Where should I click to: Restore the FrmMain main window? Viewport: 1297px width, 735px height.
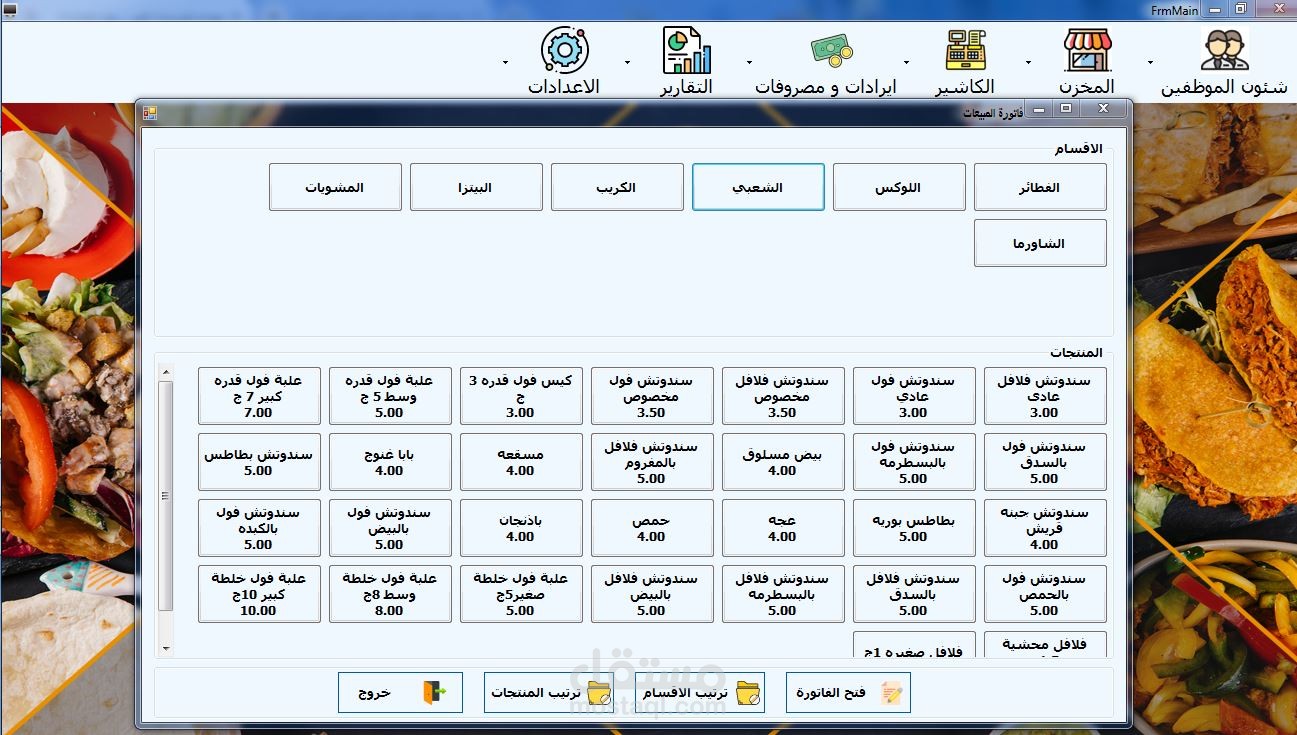click(1241, 8)
